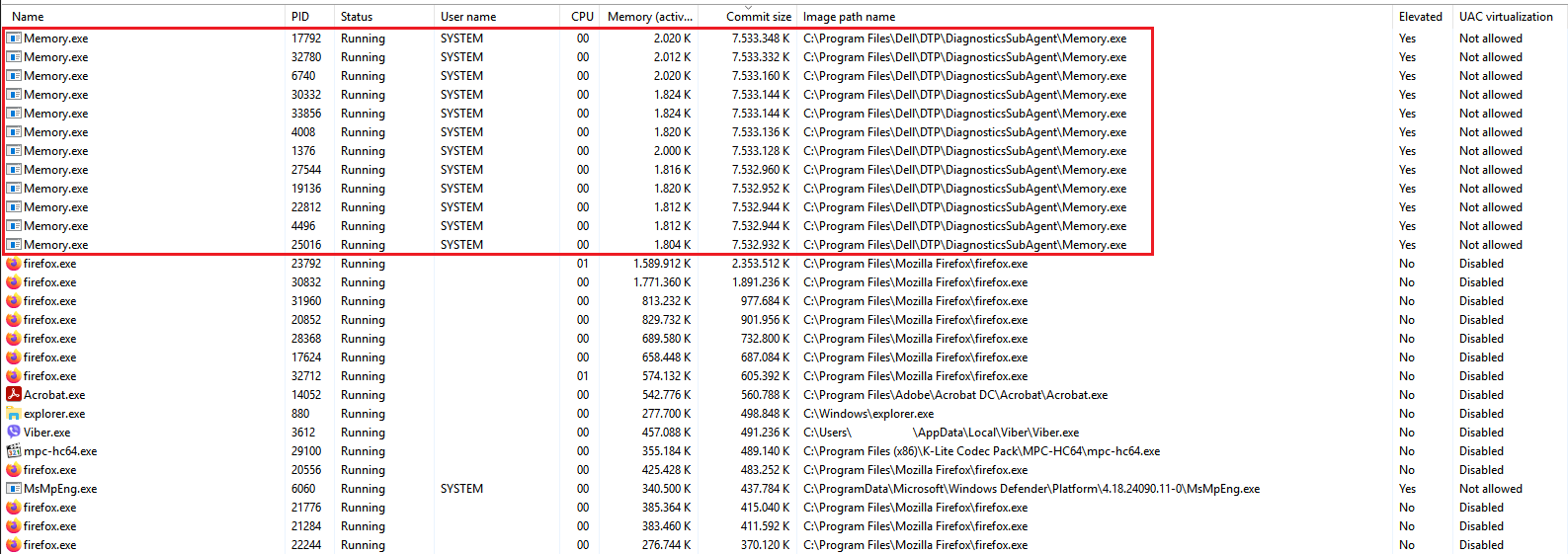Click the PID cell 29100
1568x554 pixels.
click(306, 451)
